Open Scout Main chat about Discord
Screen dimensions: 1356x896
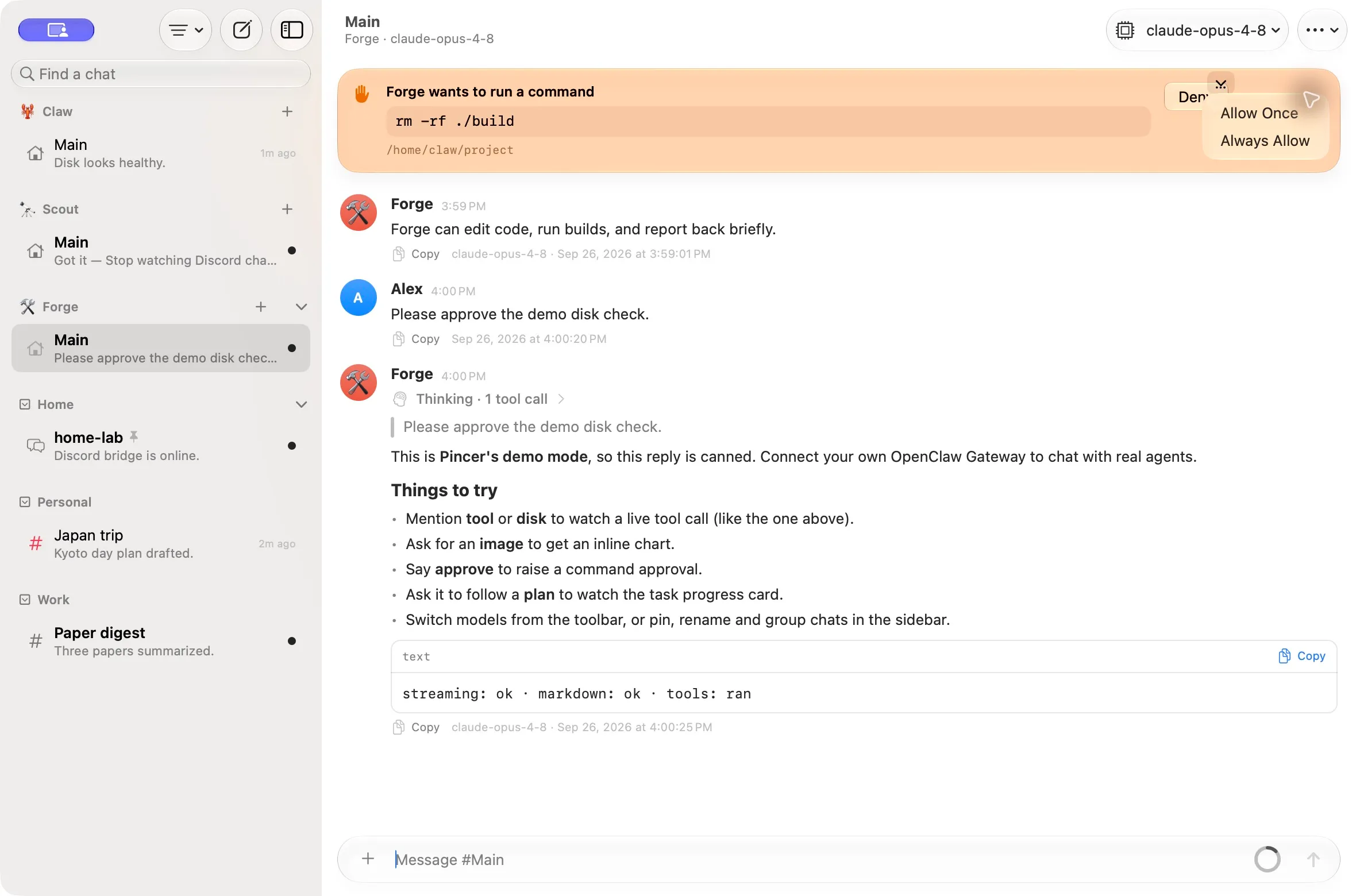tap(161, 251)
